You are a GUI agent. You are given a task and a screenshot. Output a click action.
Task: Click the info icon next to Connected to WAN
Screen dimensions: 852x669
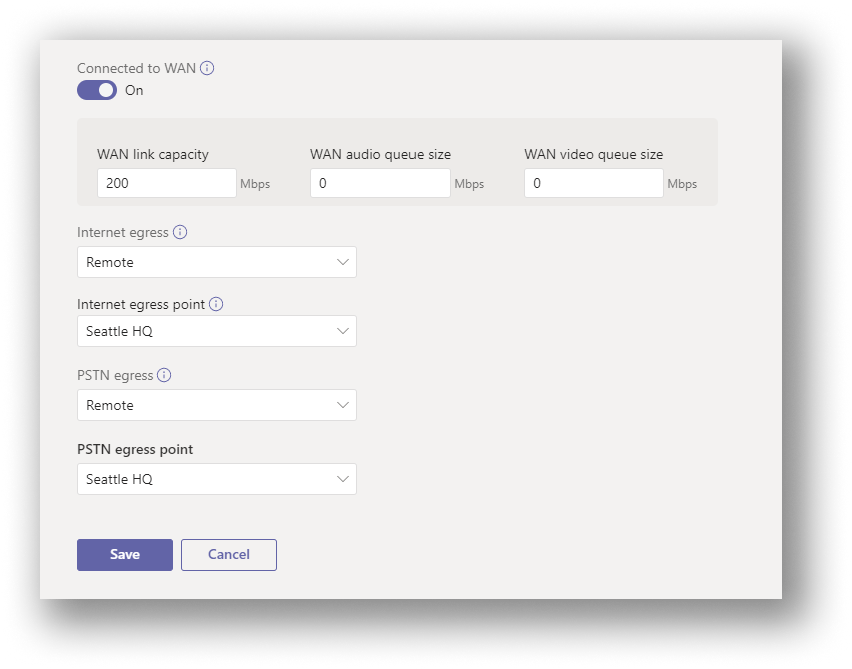click(x=207, y=68)
